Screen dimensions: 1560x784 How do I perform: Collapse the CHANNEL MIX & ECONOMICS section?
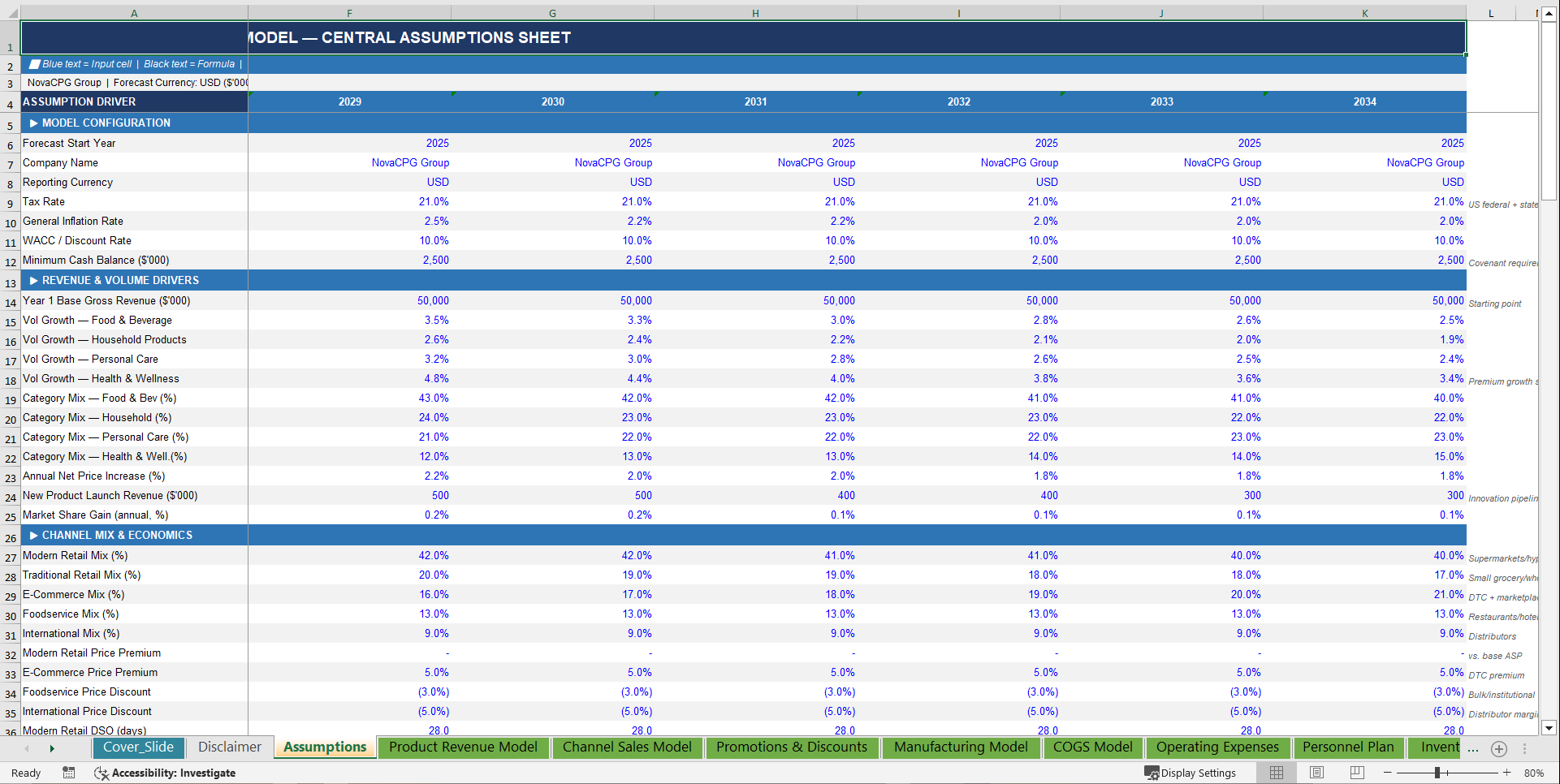33,535
